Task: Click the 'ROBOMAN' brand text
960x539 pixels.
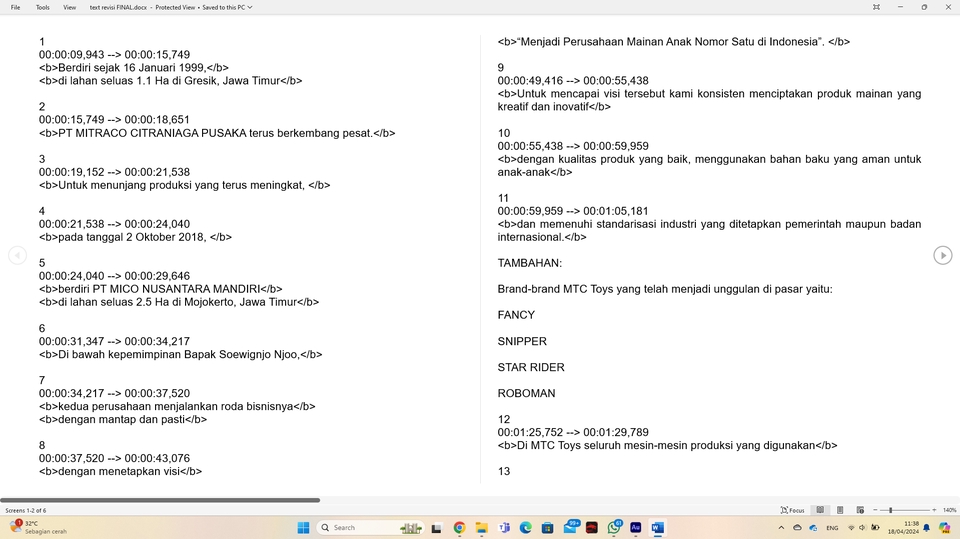Action: 527,393
